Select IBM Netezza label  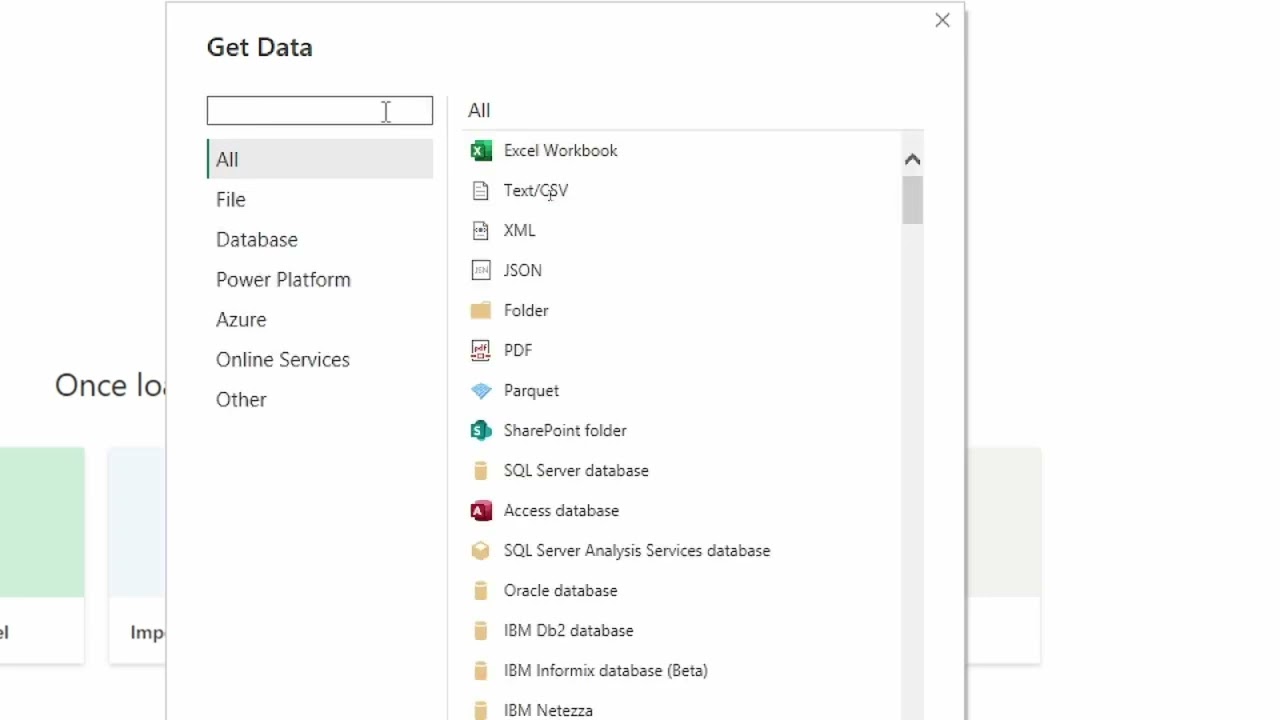pos(548,711)
